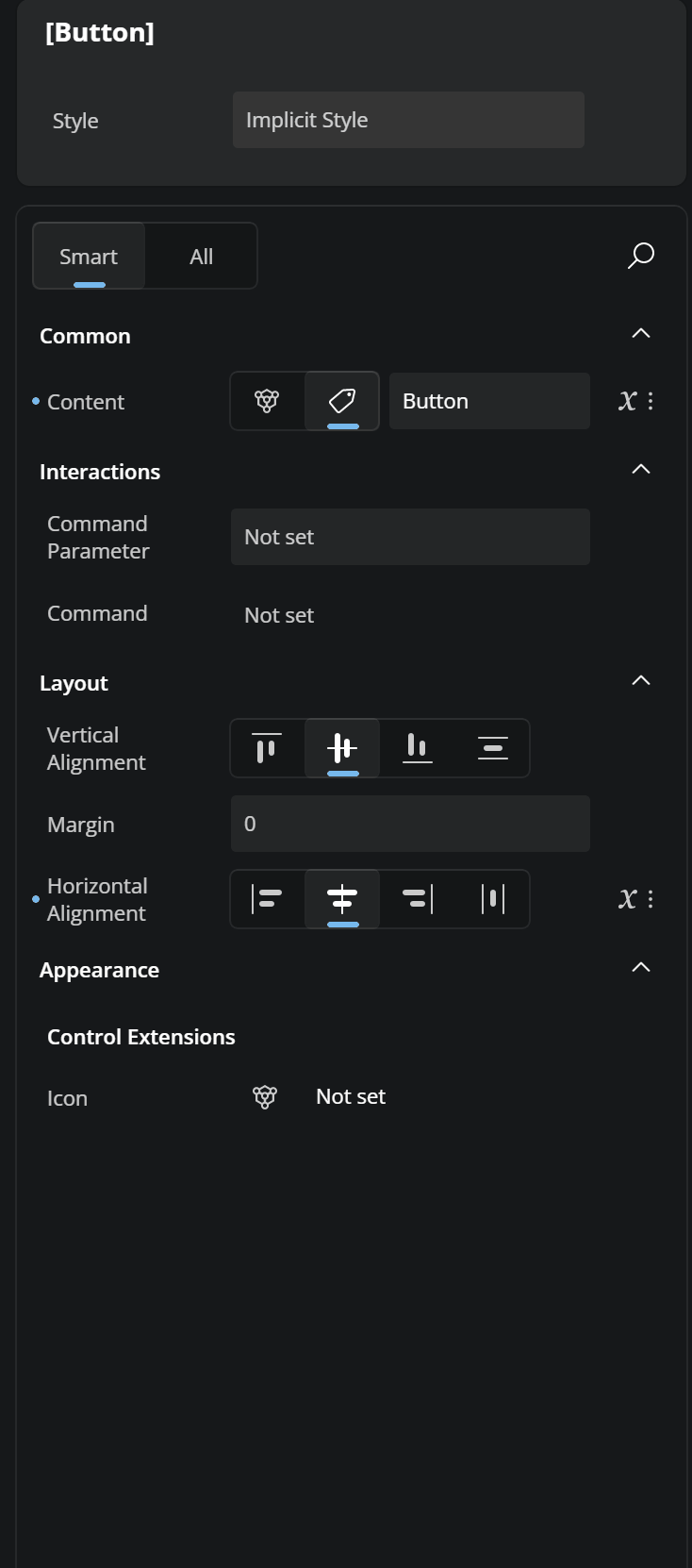Set Horizontal Alignment to Right
The image size is (692, 1568).
click(x=417, y=899)
